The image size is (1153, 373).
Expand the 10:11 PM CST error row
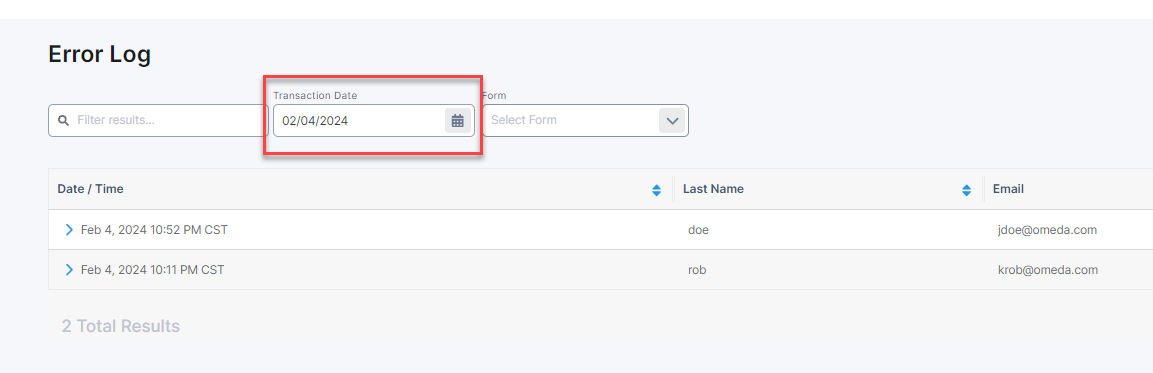(x=69, y=270)
